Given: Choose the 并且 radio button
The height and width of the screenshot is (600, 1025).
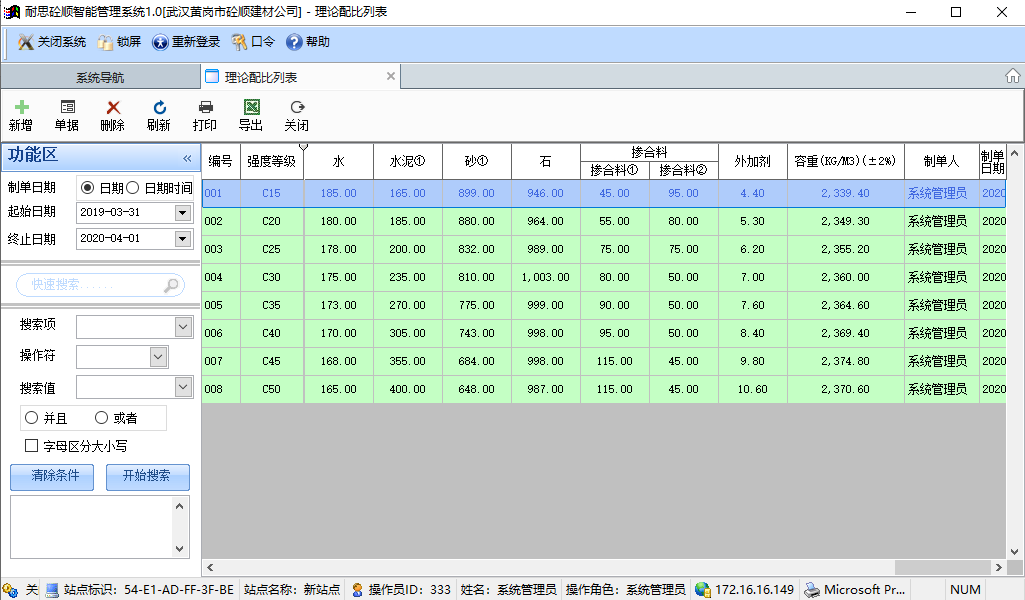Looking at the screenshot, I should 32,418.
